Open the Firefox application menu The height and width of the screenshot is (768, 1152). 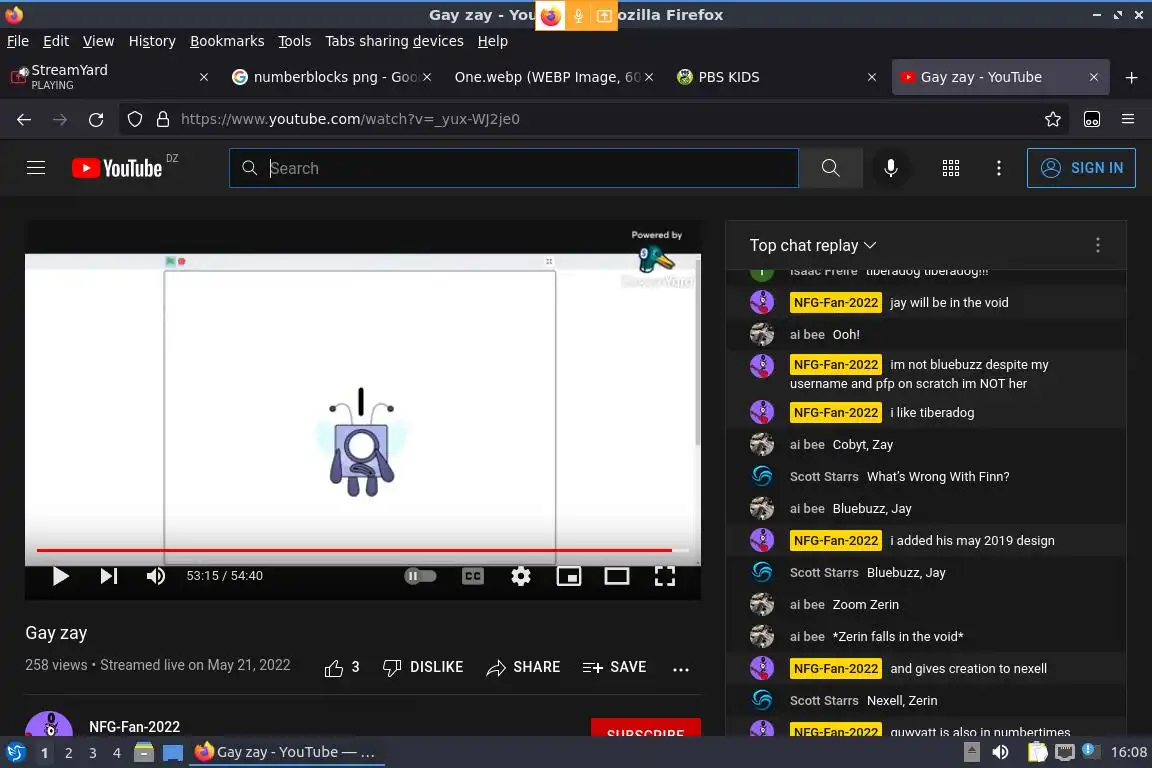pyautogui.click(x=1128, y=119)
